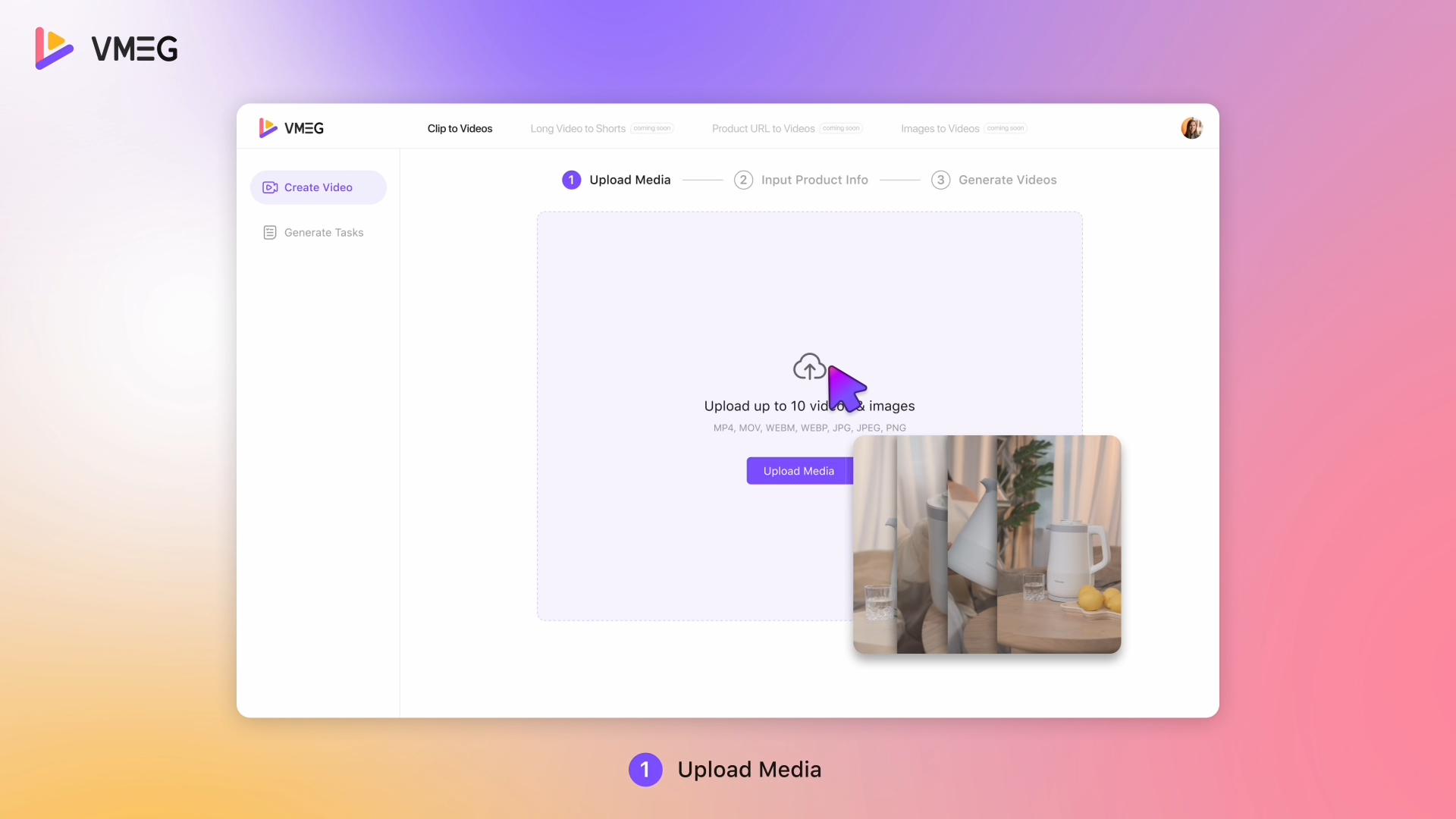Click step 1 circle beside Upload Media

click(x=571, y=180)
